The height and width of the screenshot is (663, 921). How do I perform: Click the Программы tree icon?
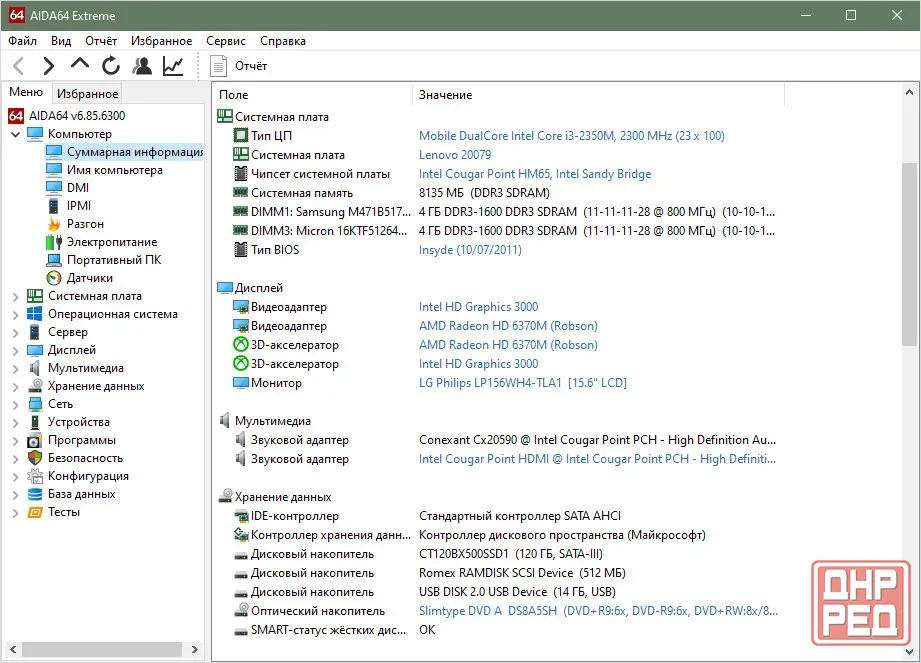35,440
